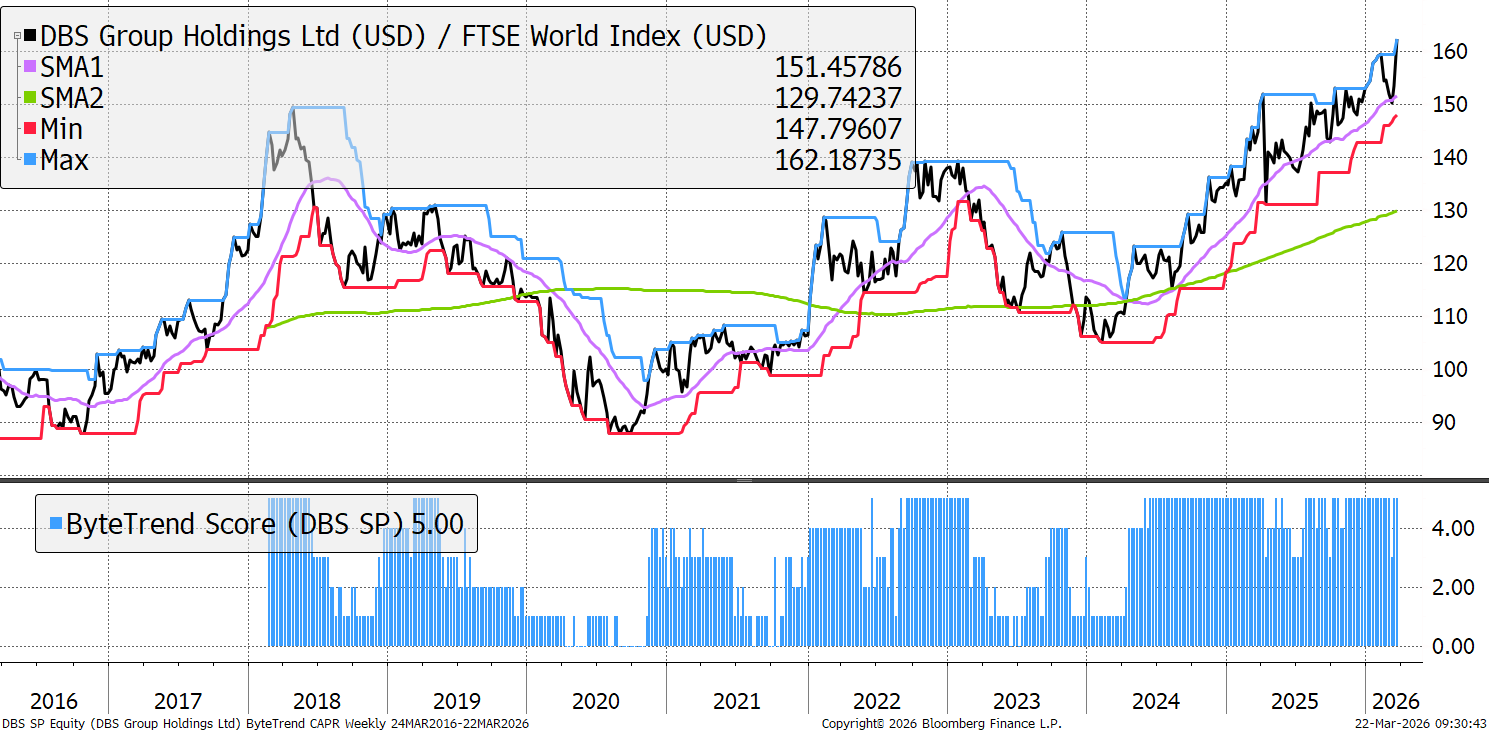Screen dimensions: 1489x732
Task: Select the SMA2 legend label
Action: click(72, 99)
